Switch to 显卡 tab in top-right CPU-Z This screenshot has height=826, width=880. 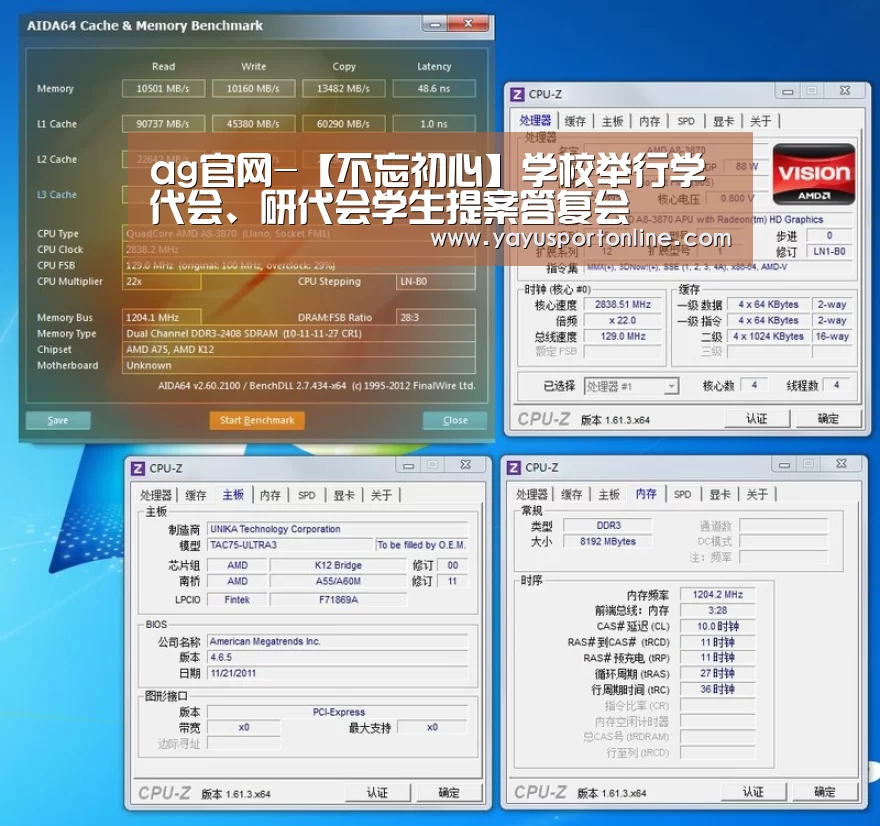pos(723,121)
